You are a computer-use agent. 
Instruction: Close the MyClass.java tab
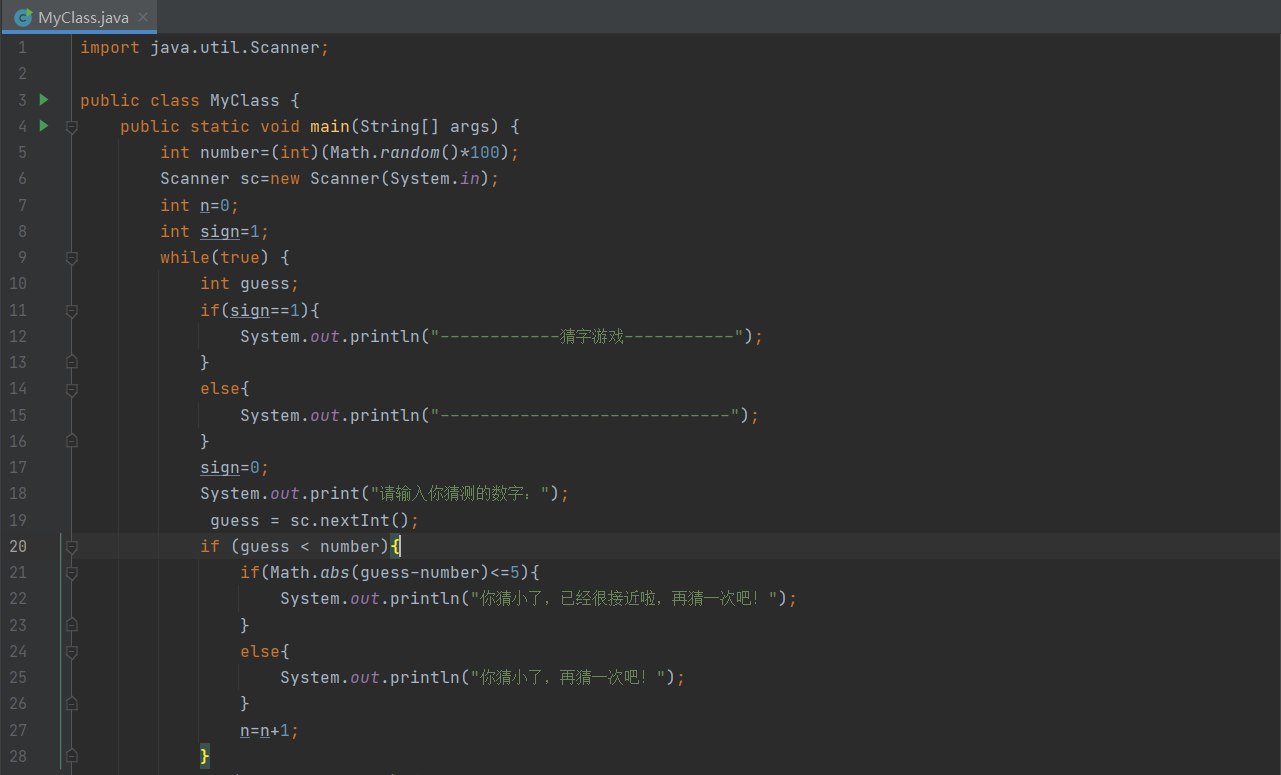[x=143, y=18]
